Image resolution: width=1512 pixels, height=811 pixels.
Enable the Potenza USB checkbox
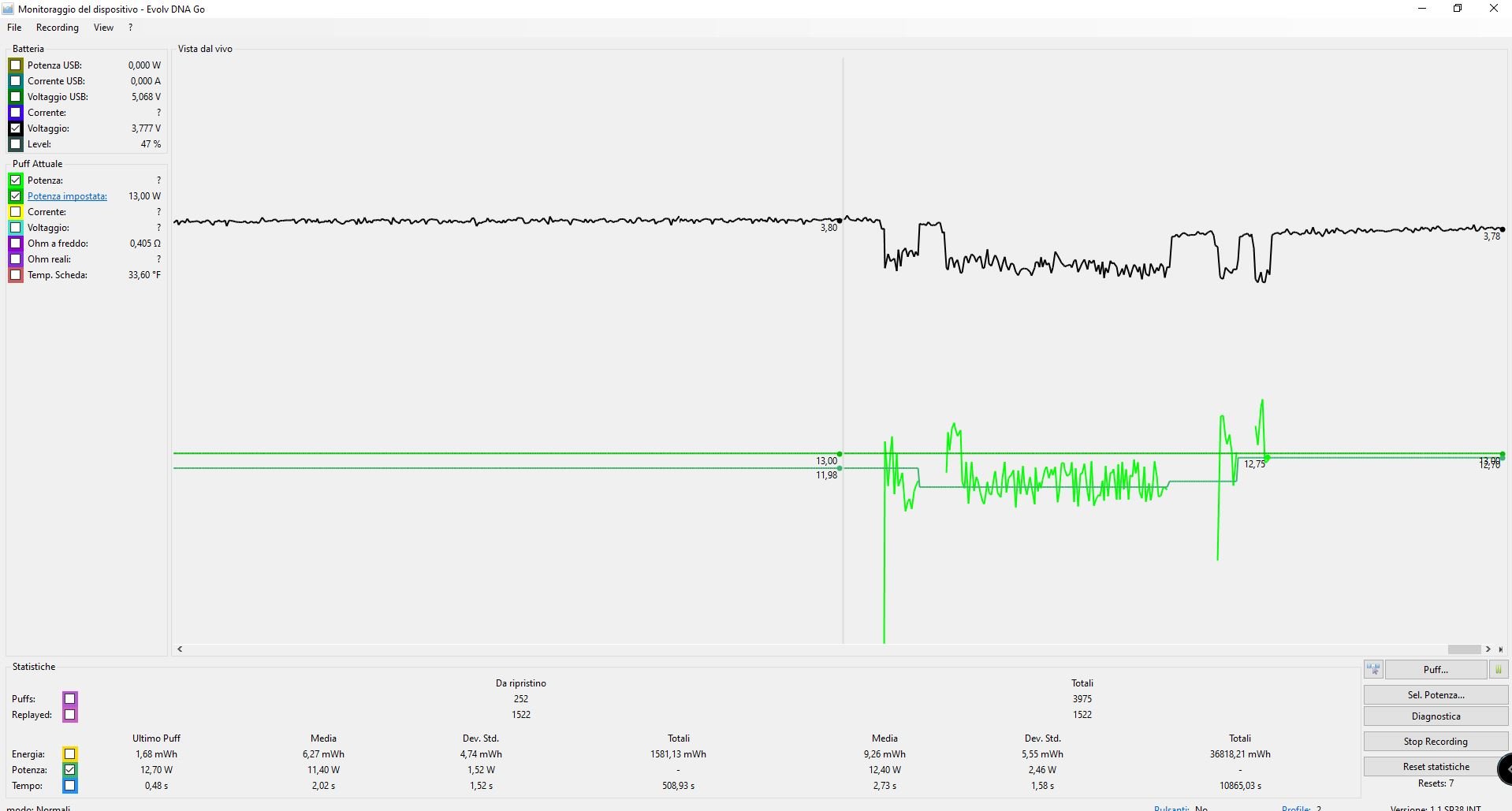[x=16, y=65]
